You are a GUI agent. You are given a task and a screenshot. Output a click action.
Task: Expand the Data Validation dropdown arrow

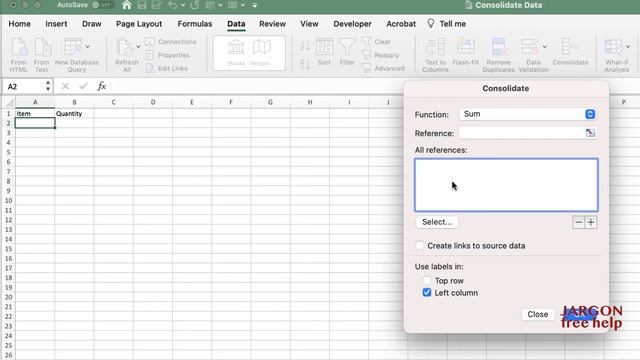[x=544, y=47]
